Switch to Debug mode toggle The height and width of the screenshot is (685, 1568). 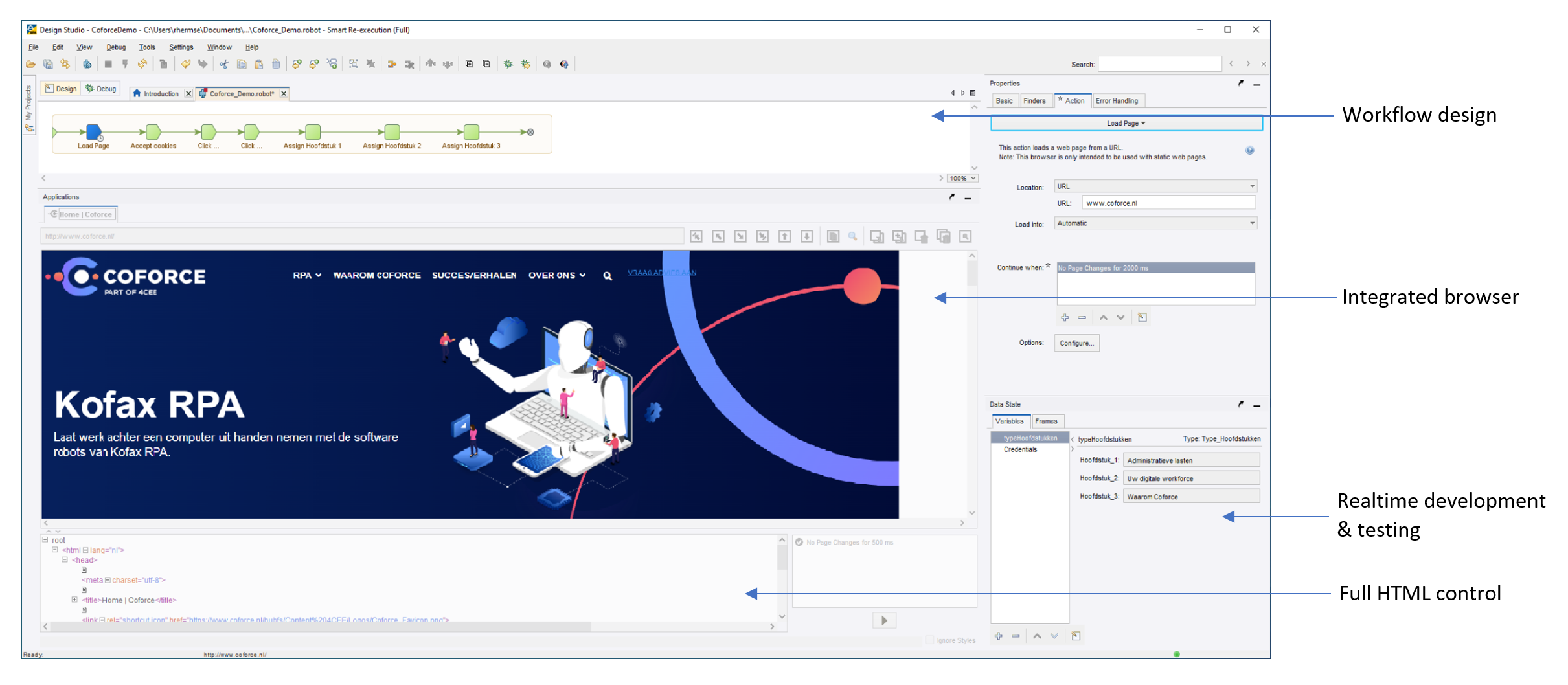click(x=101, y=89)
